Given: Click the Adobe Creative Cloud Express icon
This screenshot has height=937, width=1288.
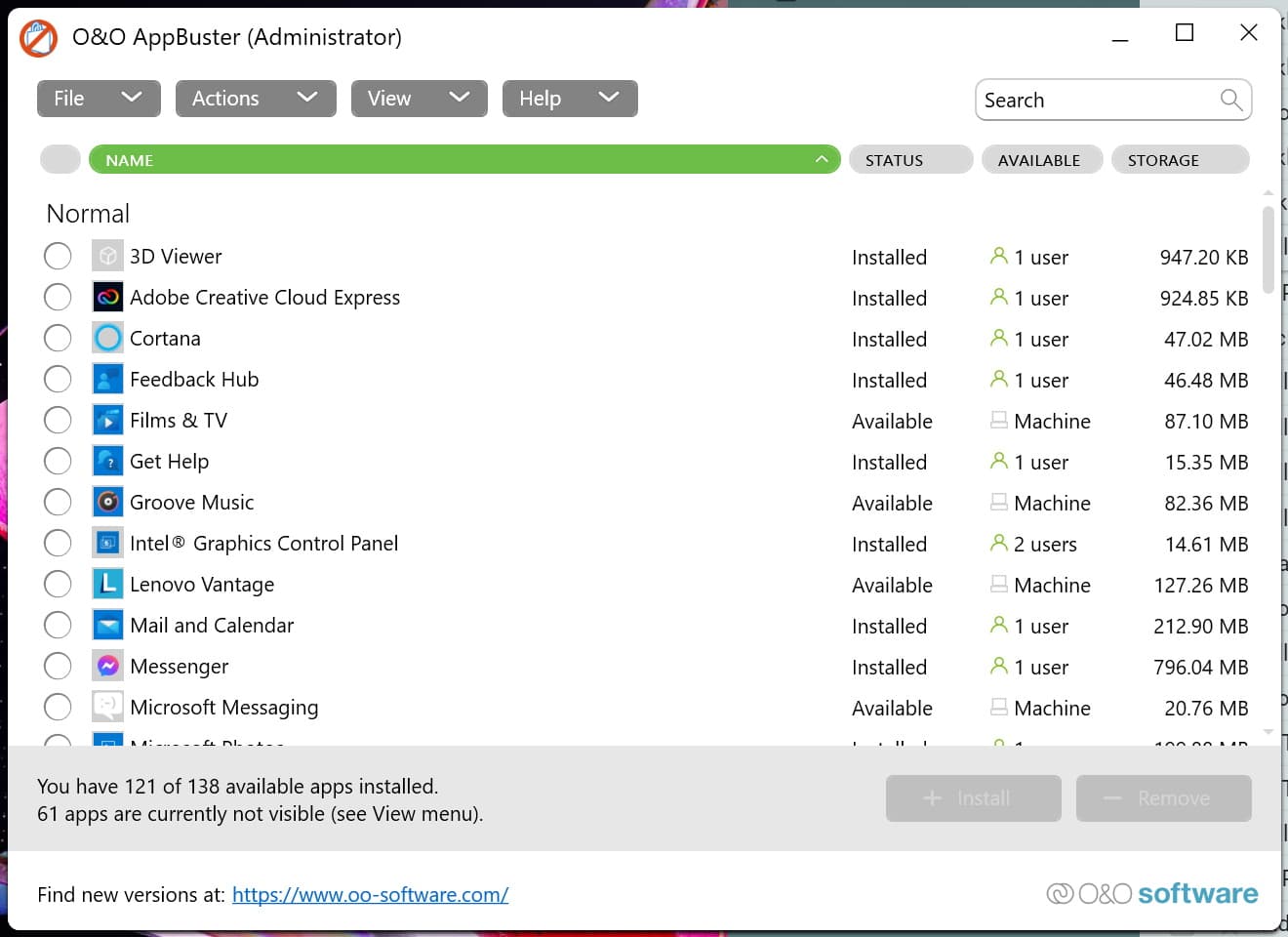Looking at the screenshot, I should (x=107, y=297).
